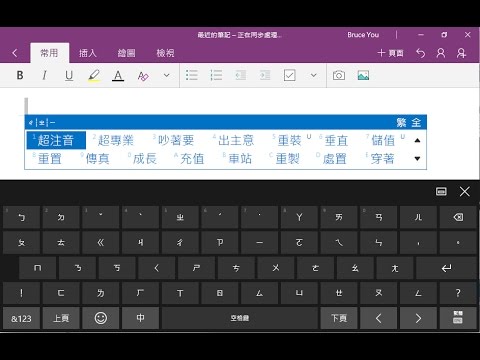This screenshot has height=360, width=480.
Task: Select the candidate 成長
Action: click(x=144, y=159)
